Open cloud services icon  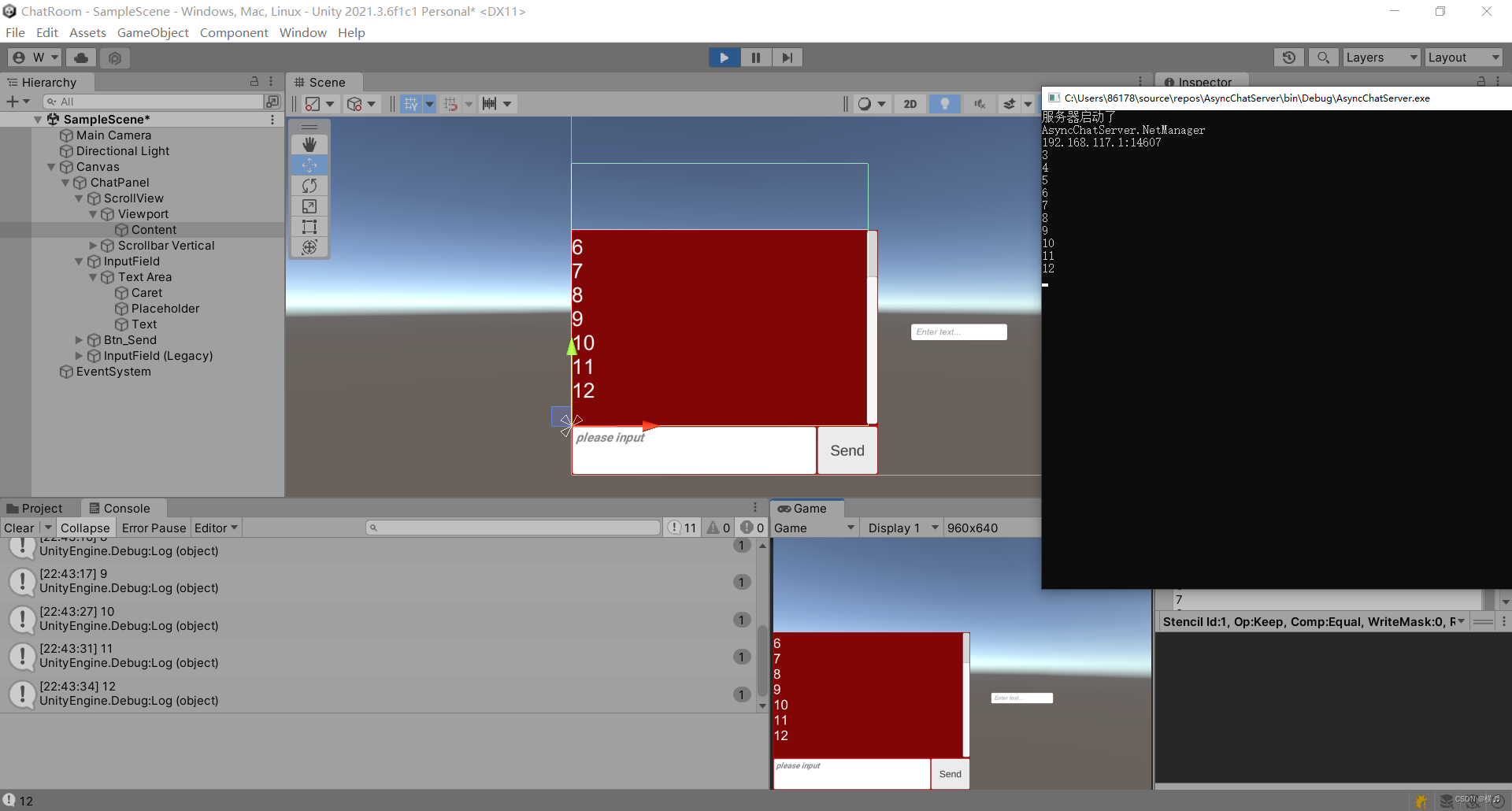pos(81,57)
